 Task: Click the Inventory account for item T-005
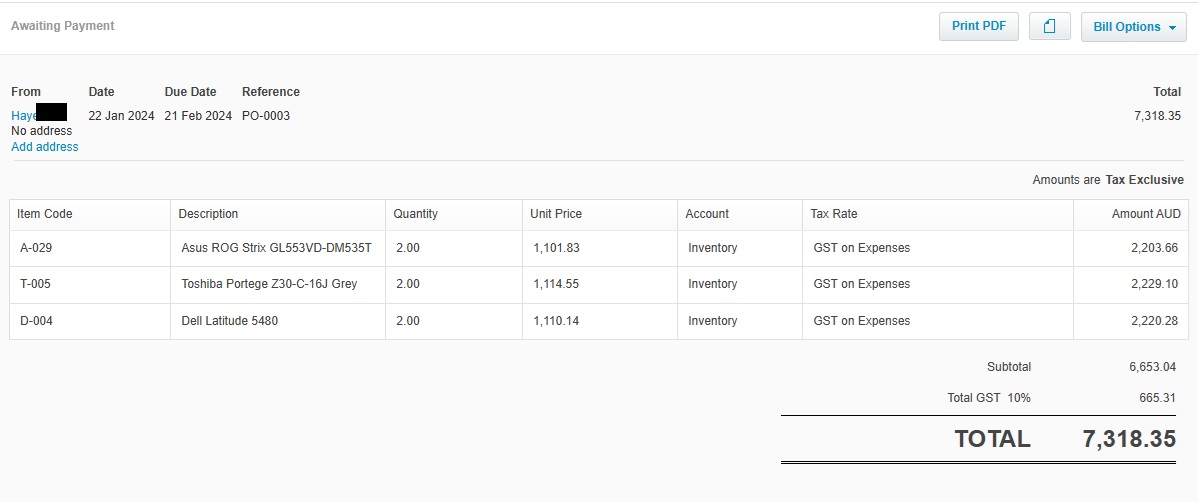pyautogui.click(x=712, y=284)
